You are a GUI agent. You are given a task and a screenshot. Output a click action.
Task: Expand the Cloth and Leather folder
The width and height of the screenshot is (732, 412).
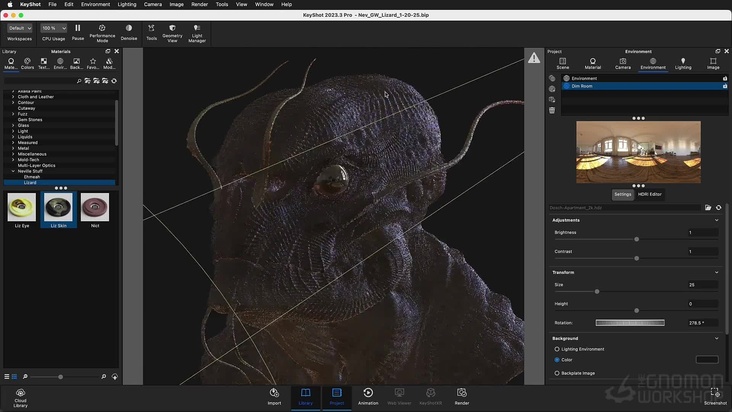(13, 97)
